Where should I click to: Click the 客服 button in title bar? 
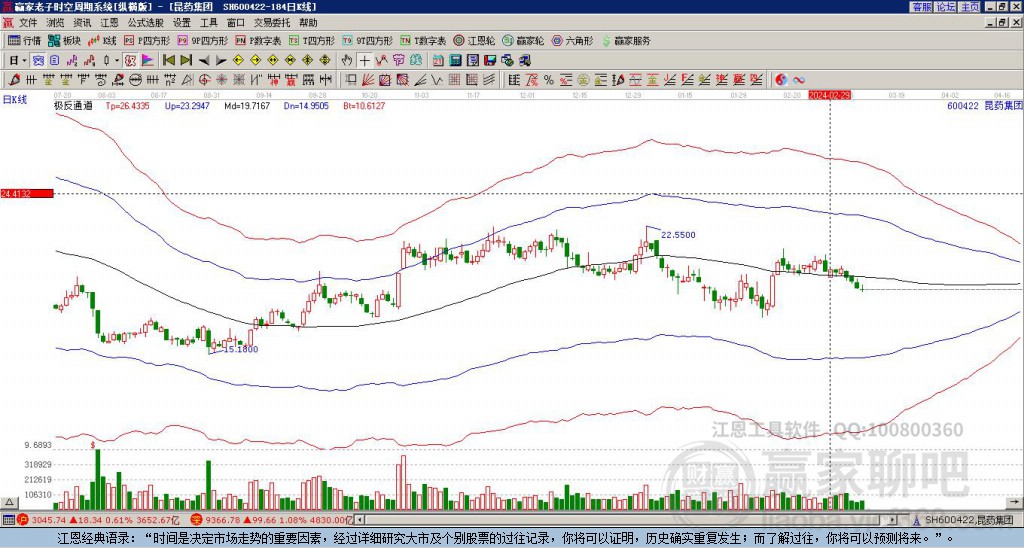tap(921, 7)
